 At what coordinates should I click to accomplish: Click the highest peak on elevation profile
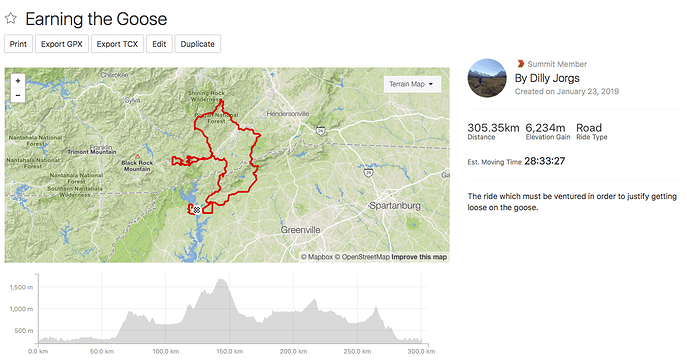pyautogui.click(x=222, y=279)
